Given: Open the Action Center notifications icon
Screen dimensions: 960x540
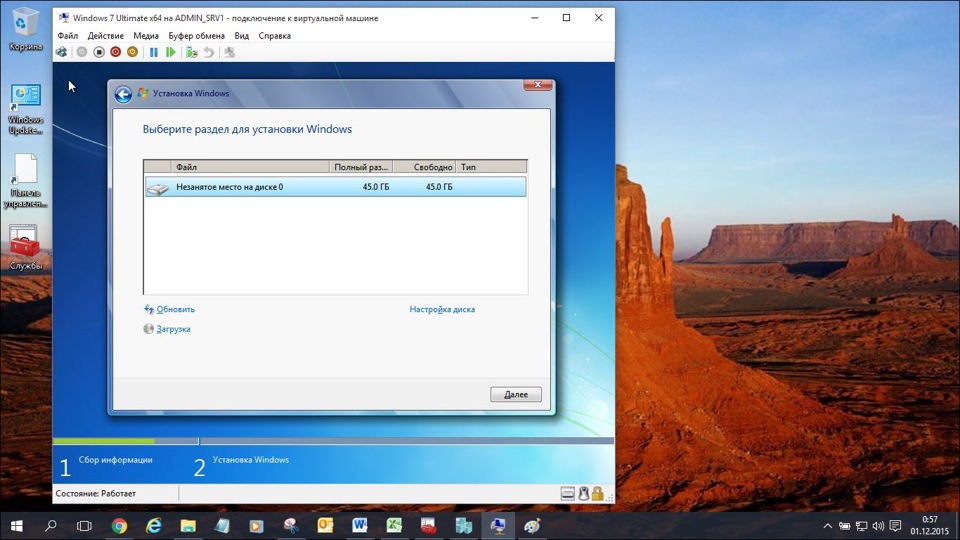Looking at the screenshot, I should (x=895, y=526).
